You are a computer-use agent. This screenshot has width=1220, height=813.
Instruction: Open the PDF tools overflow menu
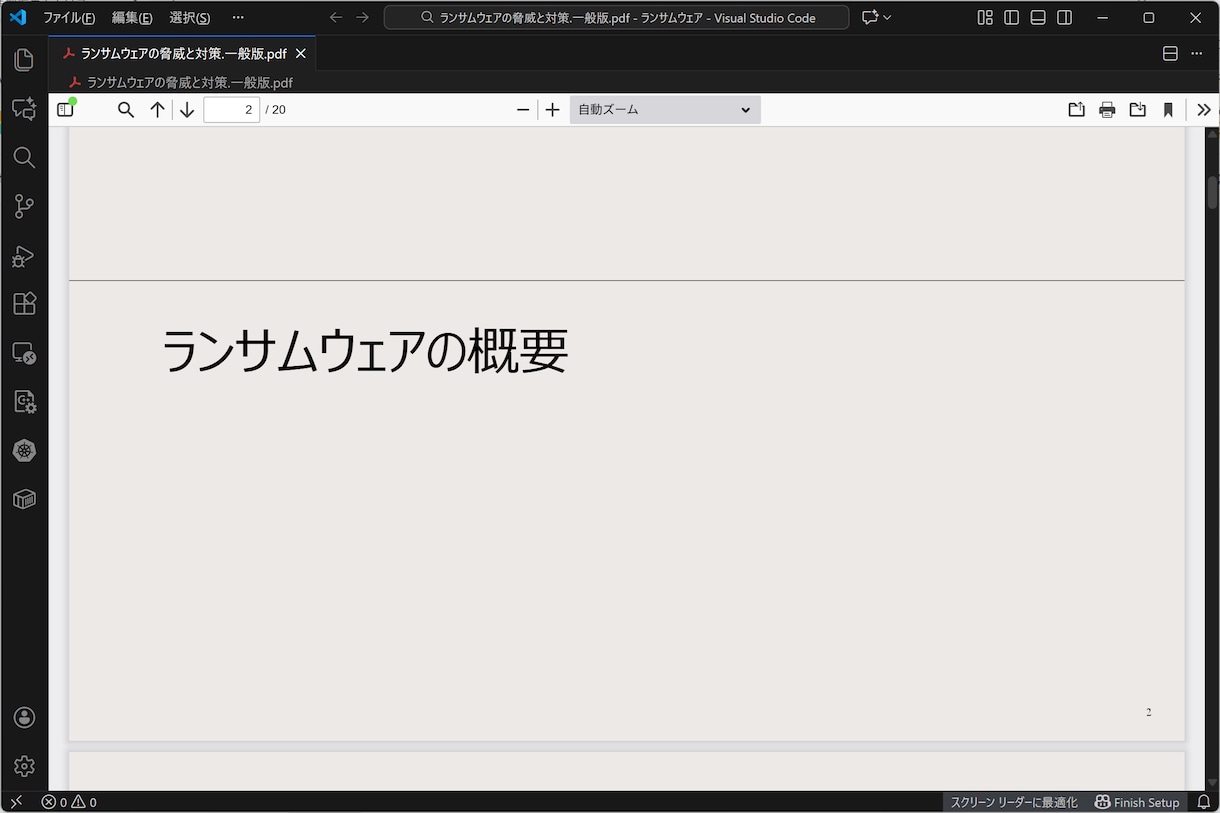(1204, 110)
